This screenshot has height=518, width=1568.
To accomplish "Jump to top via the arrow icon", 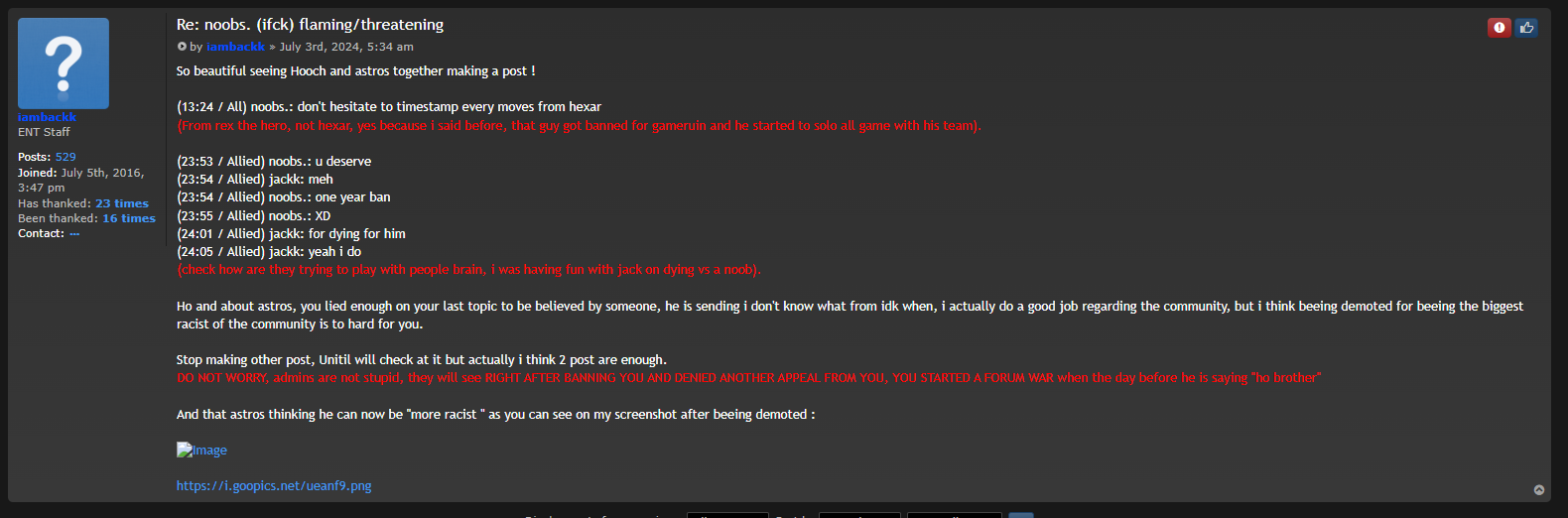I will [x=1539, y=490].
